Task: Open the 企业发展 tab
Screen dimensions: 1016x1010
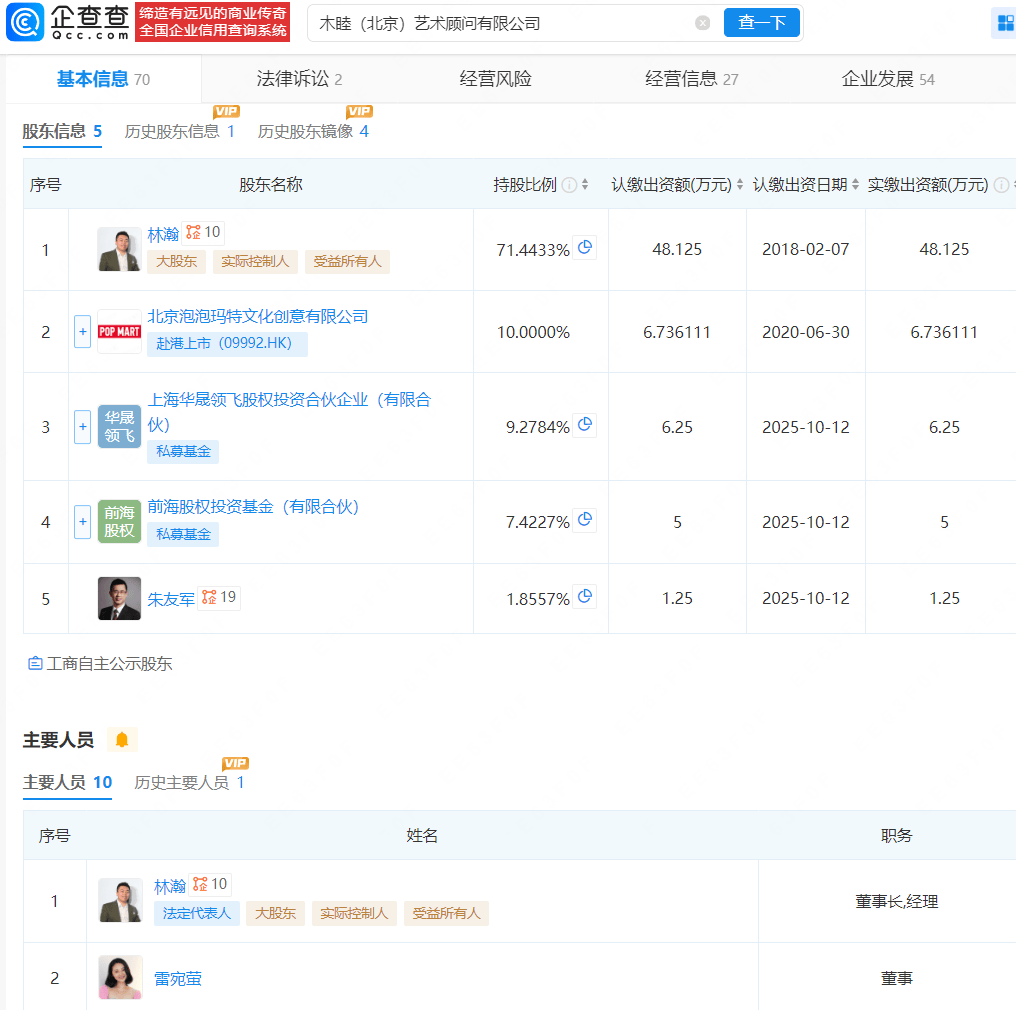Action: [x=888, y=79]
